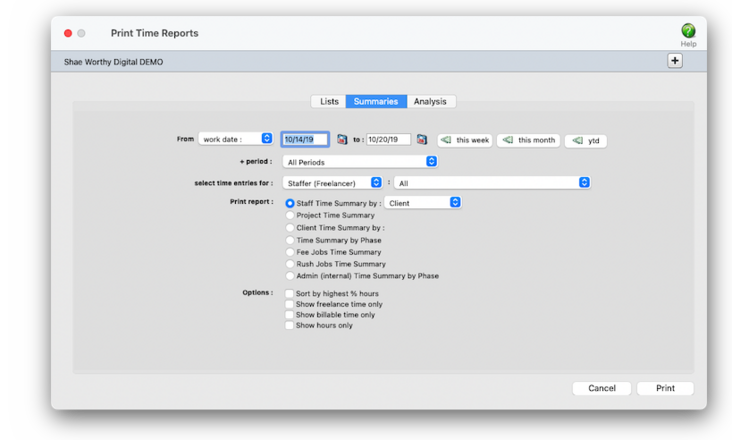Click the plus button beside Shae Worthy Digital DEMO
732x440 pixels.
point(675,61)
